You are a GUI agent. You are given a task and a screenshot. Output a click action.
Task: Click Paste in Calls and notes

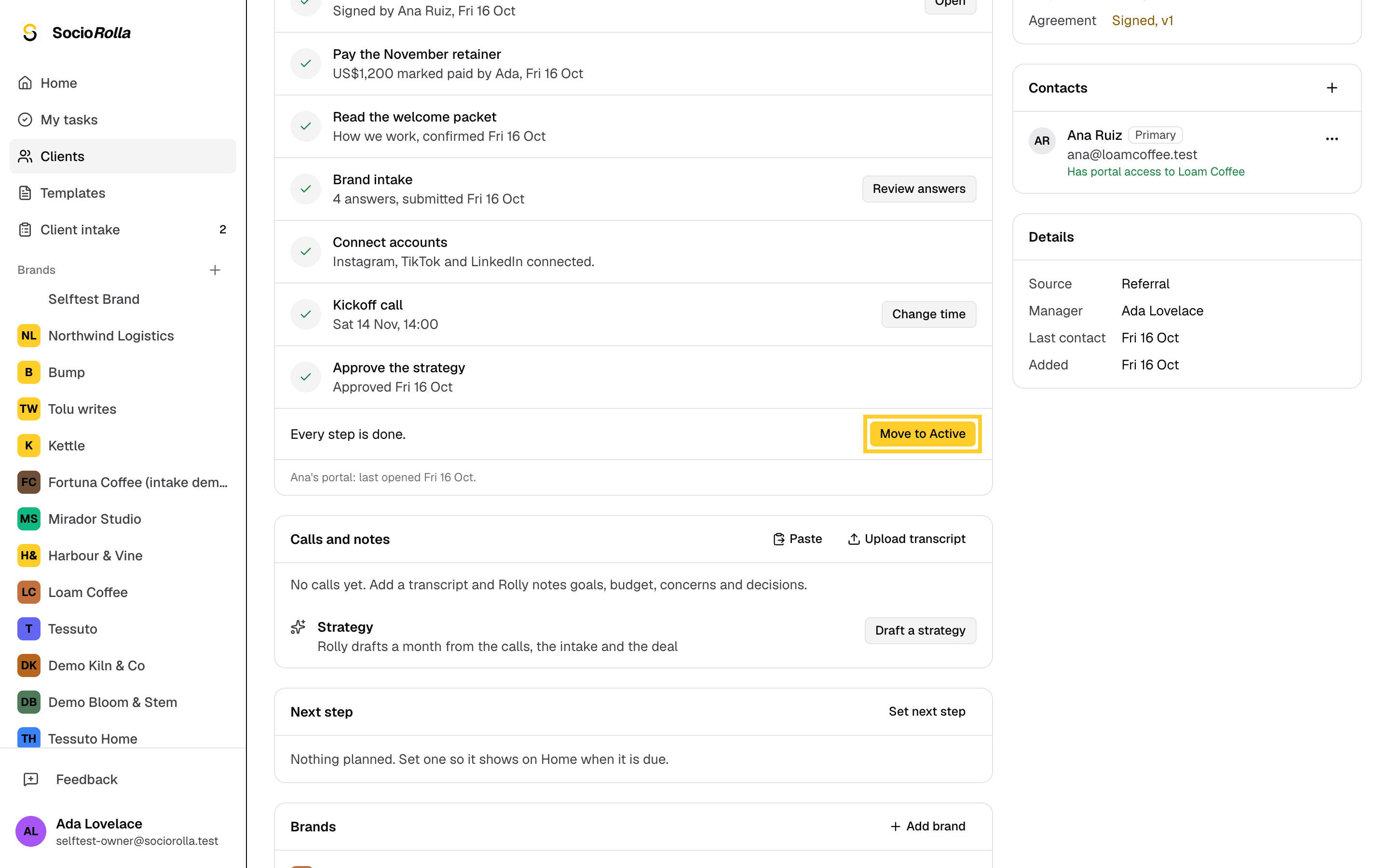tap(797, 539)
